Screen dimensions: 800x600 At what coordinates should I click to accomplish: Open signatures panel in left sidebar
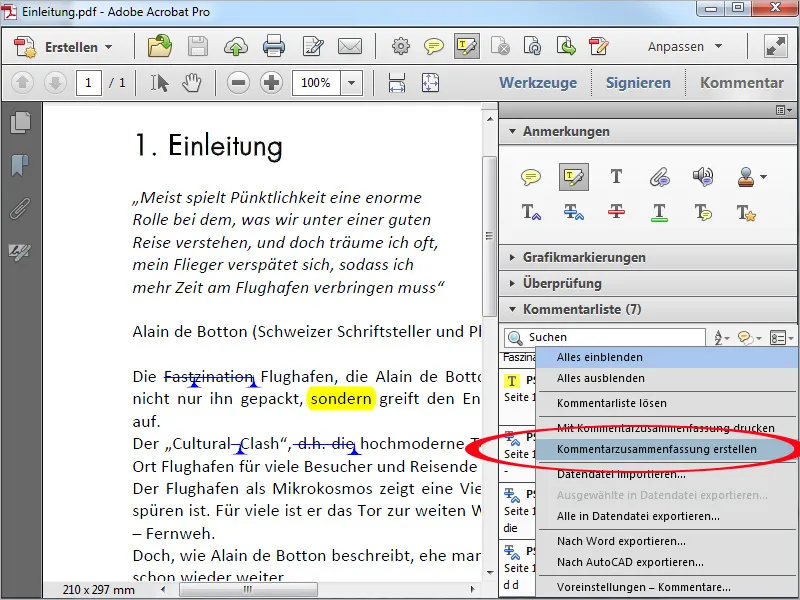(x=19, y=251)
